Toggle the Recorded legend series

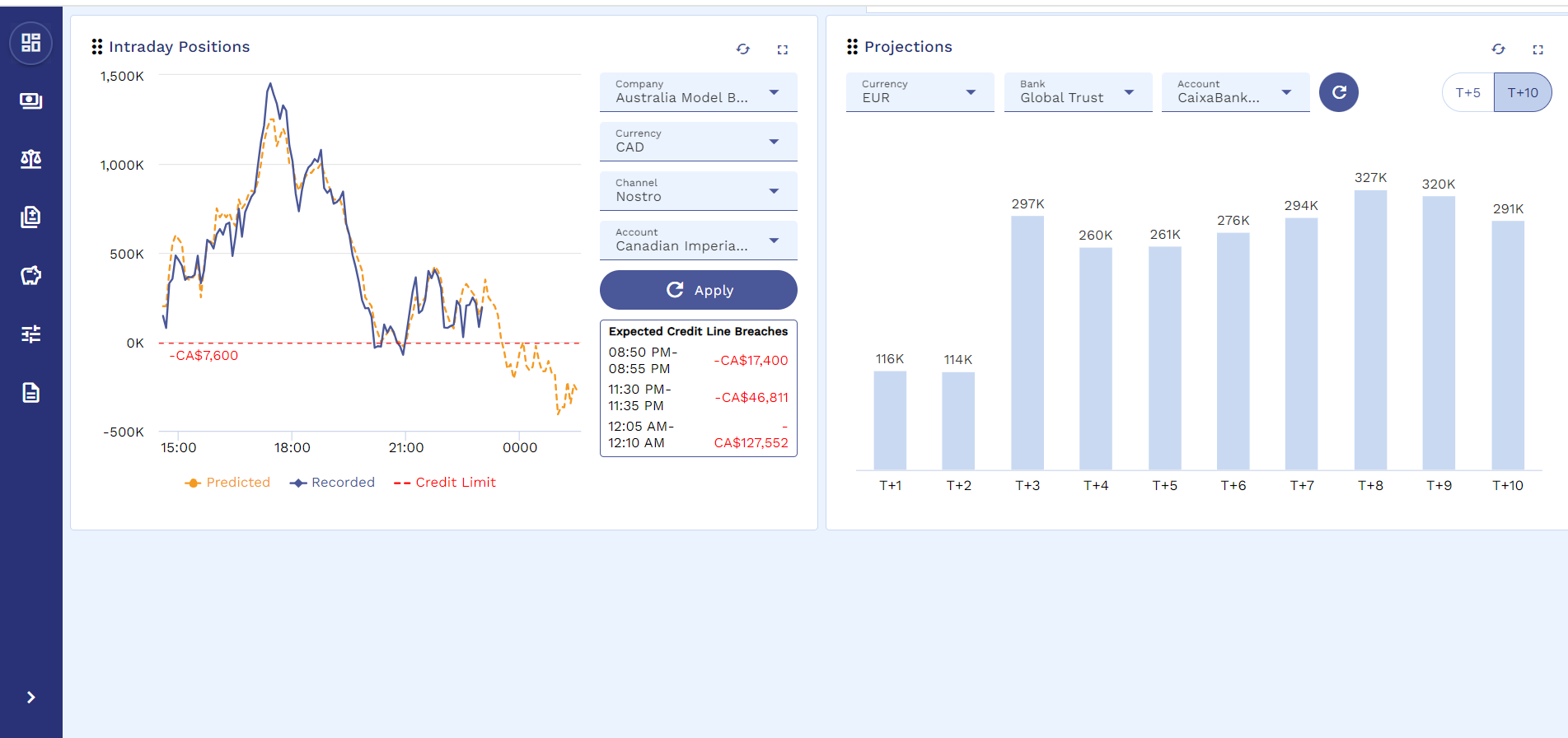[332, 483]
